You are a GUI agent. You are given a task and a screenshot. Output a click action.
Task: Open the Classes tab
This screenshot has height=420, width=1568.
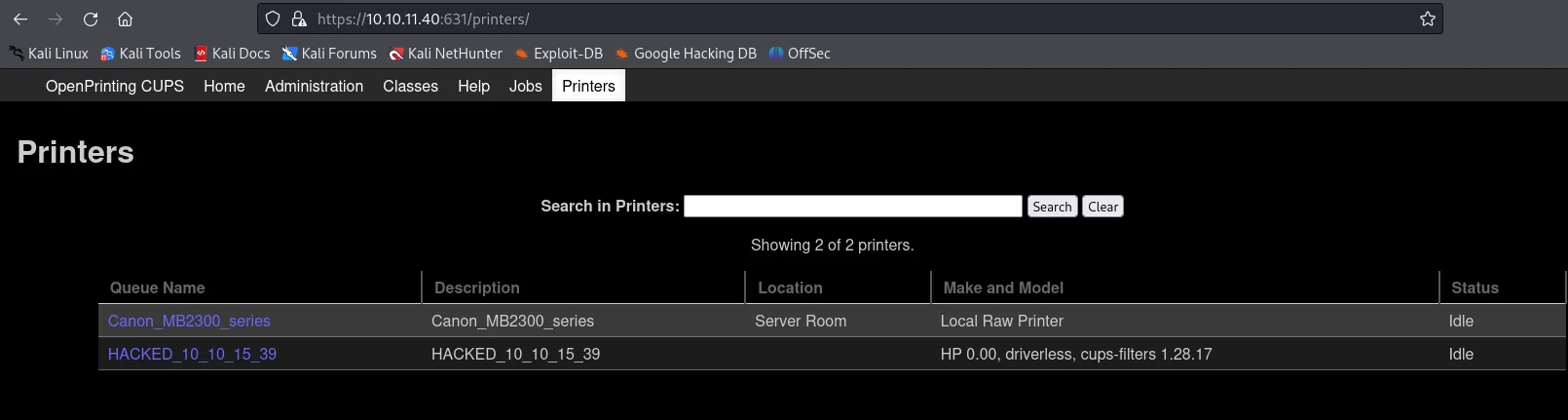[x=410, y=86]
